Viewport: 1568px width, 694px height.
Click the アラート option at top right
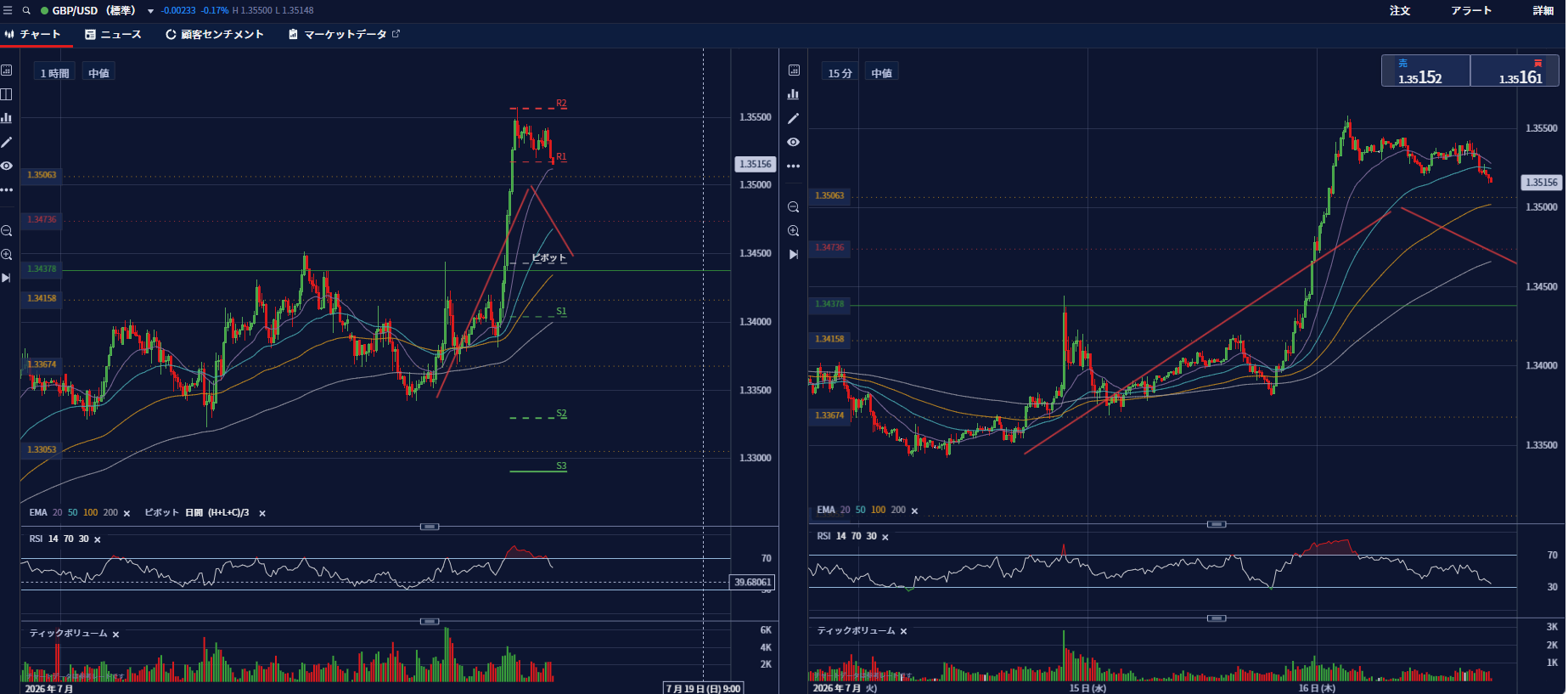(x=1471, y=10)
